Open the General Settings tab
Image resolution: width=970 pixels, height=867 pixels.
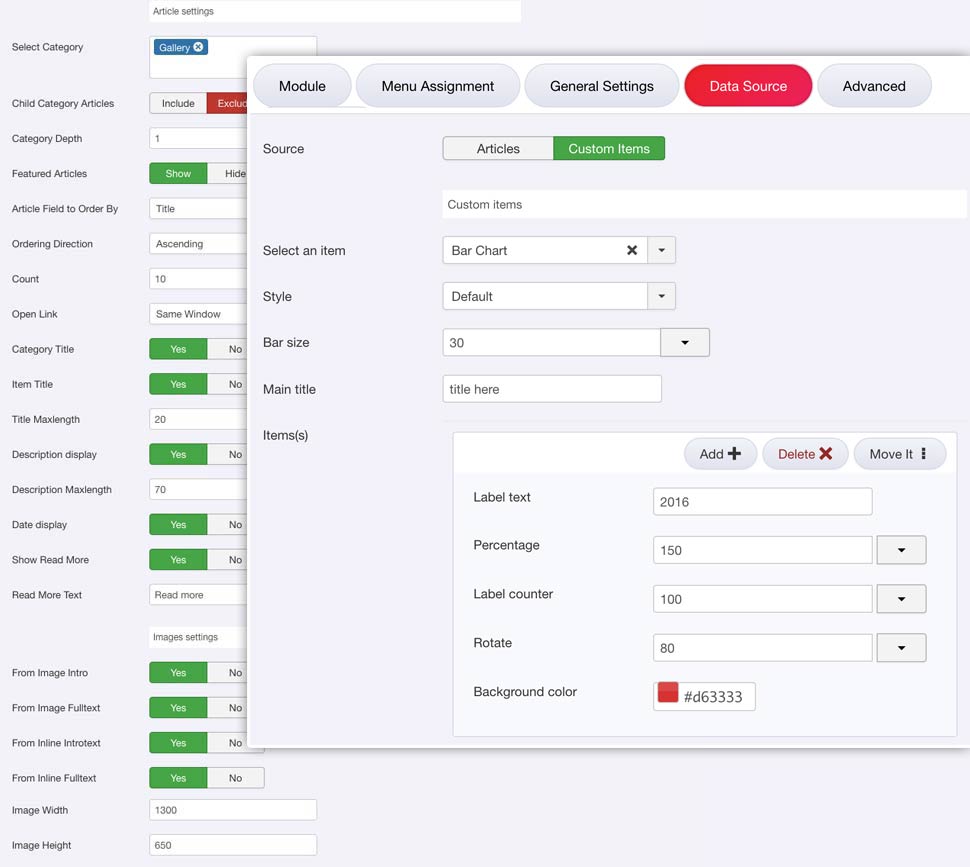pyautogui.click(x=602, y=86)
